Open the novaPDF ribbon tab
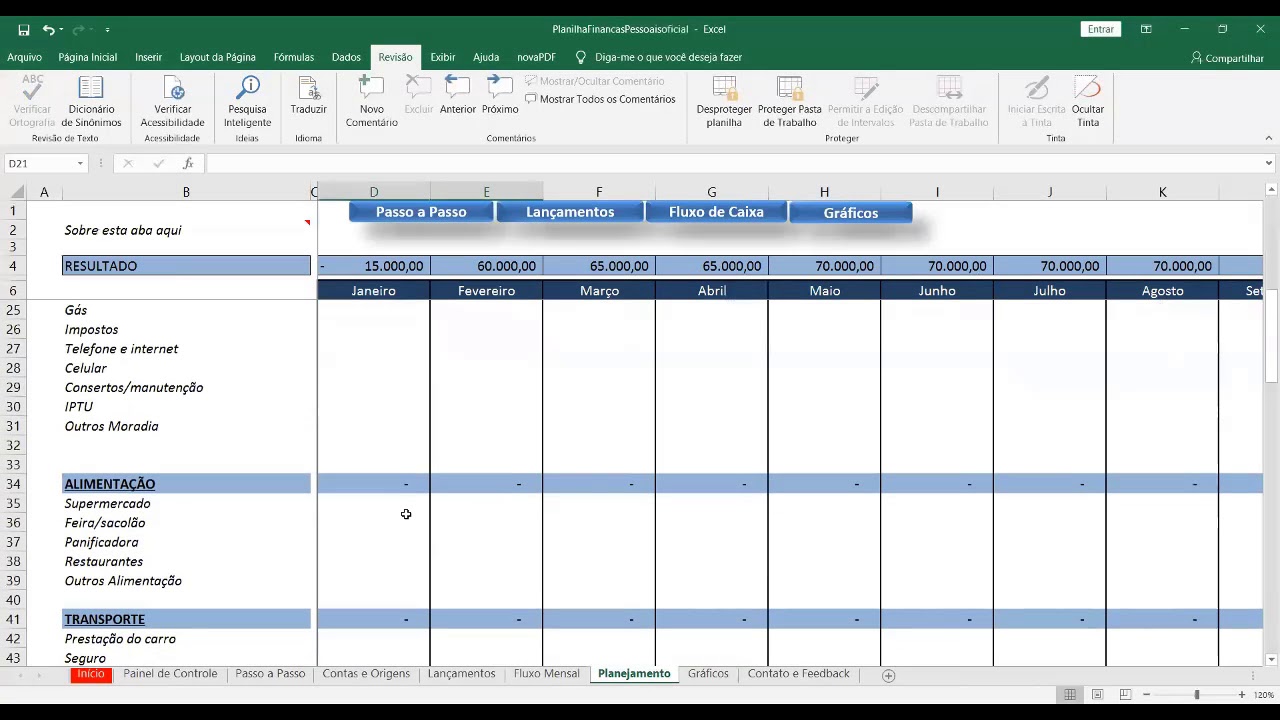This screenshot has height=720, width=1280. pyautogui.click(x=536, y=57)
